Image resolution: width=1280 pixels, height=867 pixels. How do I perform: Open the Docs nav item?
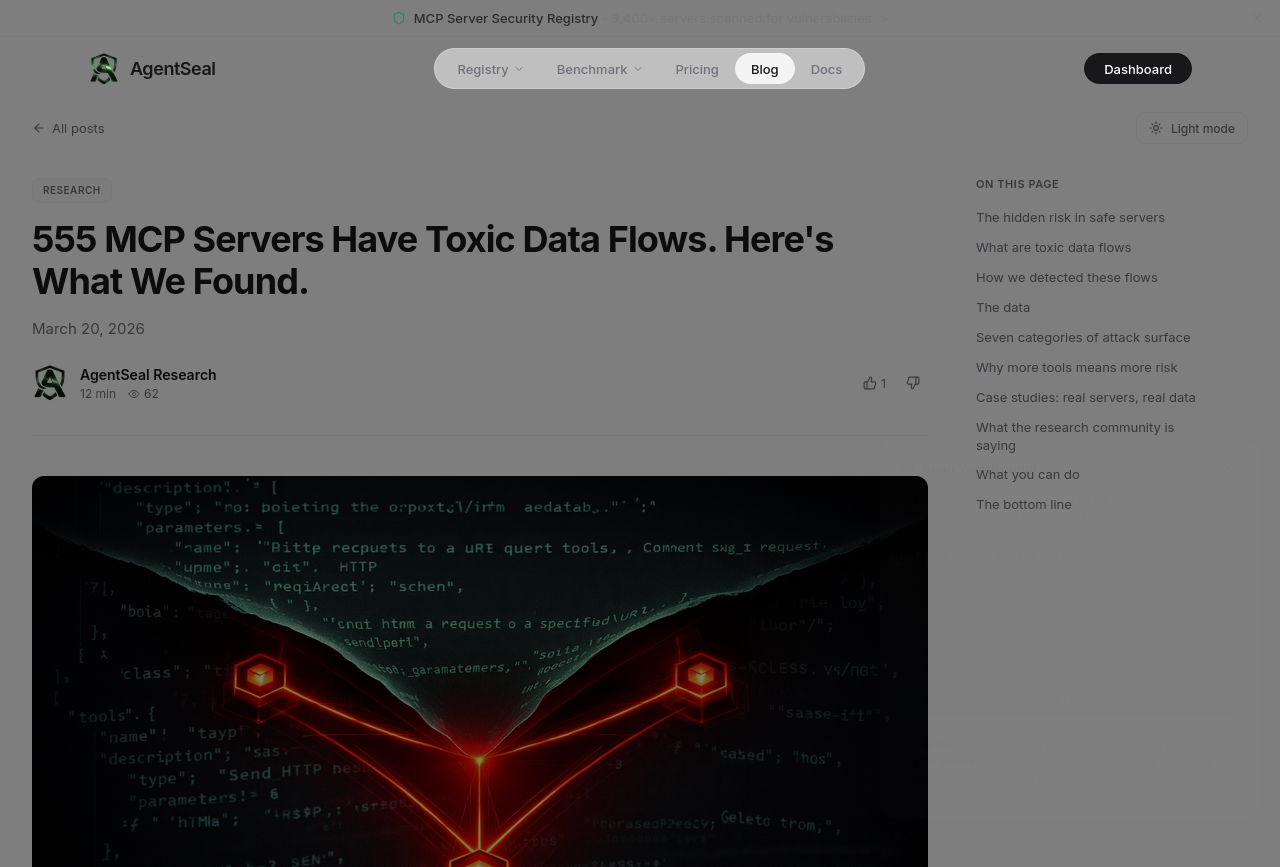(826, 69)
